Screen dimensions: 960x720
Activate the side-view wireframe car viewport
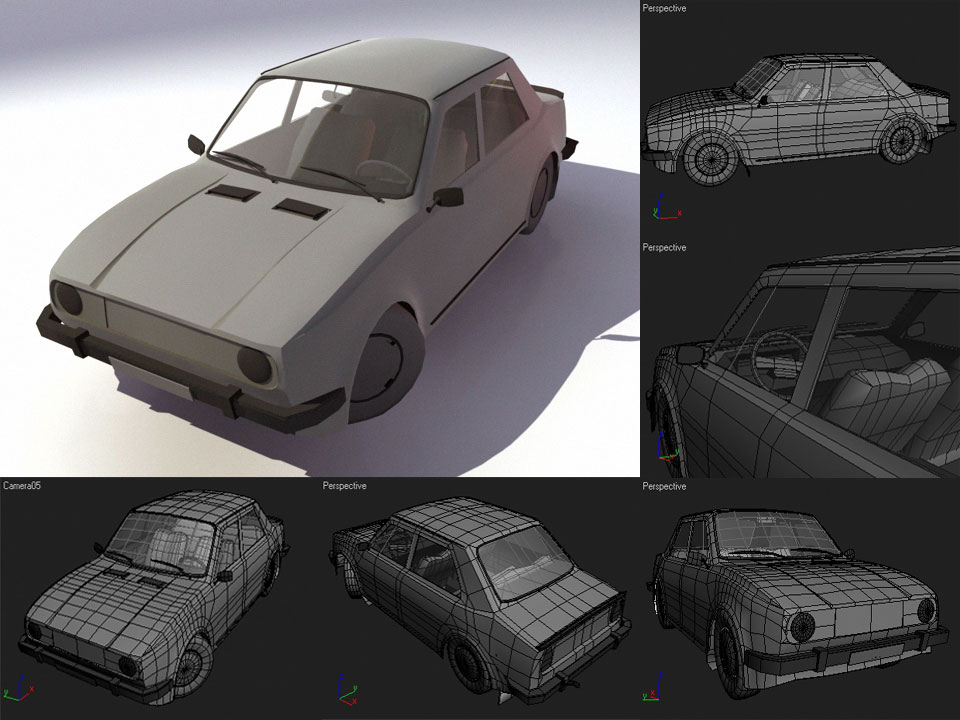800,119
